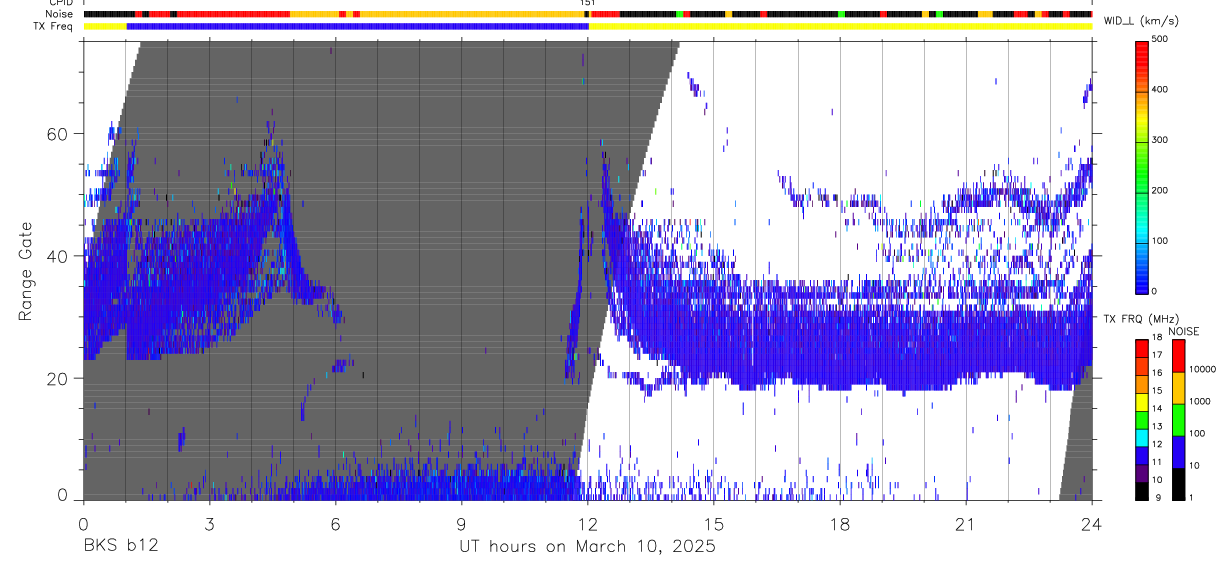Screen dimensions: 1228x567
Task: Pick cyan 12–13 MHz TX FRQ swatch
Action: pos(1142,437)
